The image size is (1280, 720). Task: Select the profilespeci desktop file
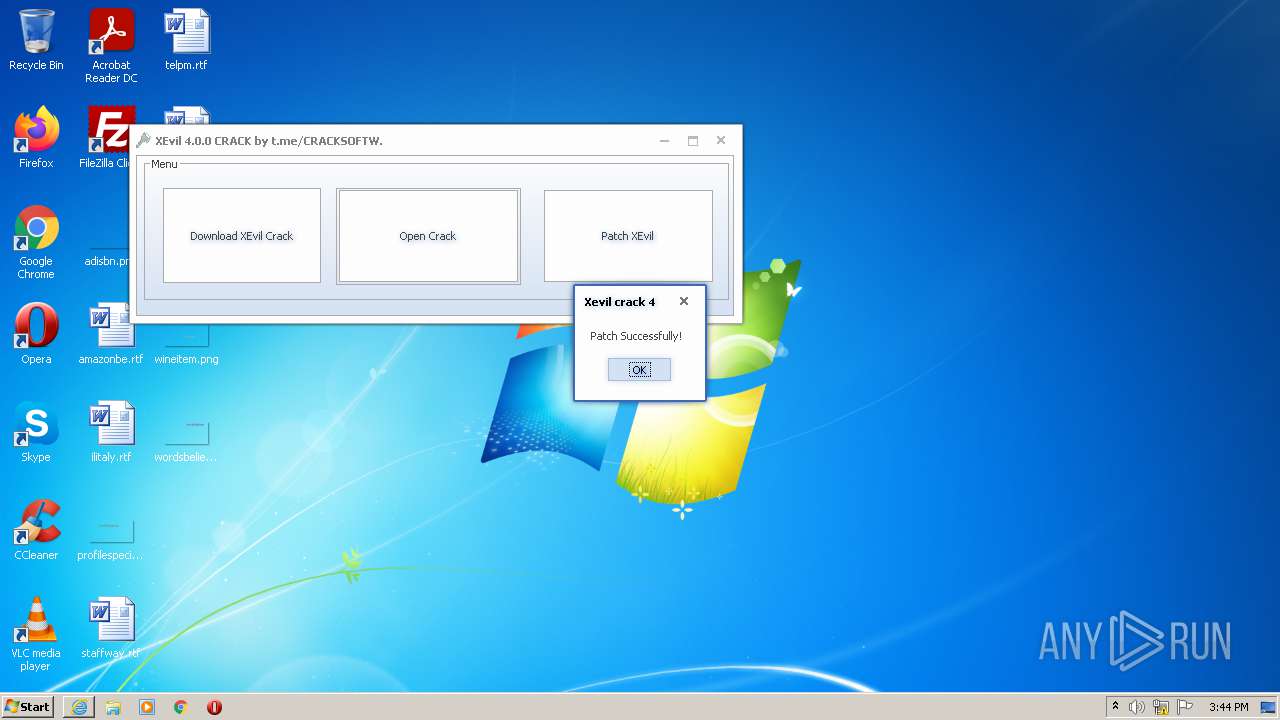tap(111, 540)
